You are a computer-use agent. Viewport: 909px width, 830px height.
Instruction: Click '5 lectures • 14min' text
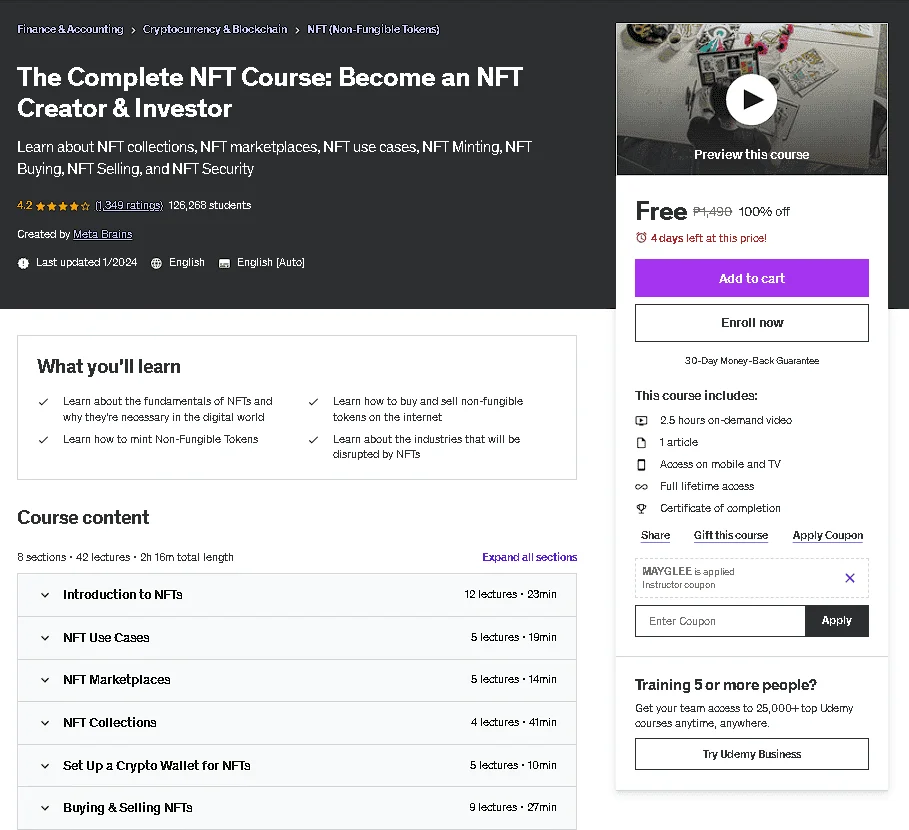pos(514,679)
